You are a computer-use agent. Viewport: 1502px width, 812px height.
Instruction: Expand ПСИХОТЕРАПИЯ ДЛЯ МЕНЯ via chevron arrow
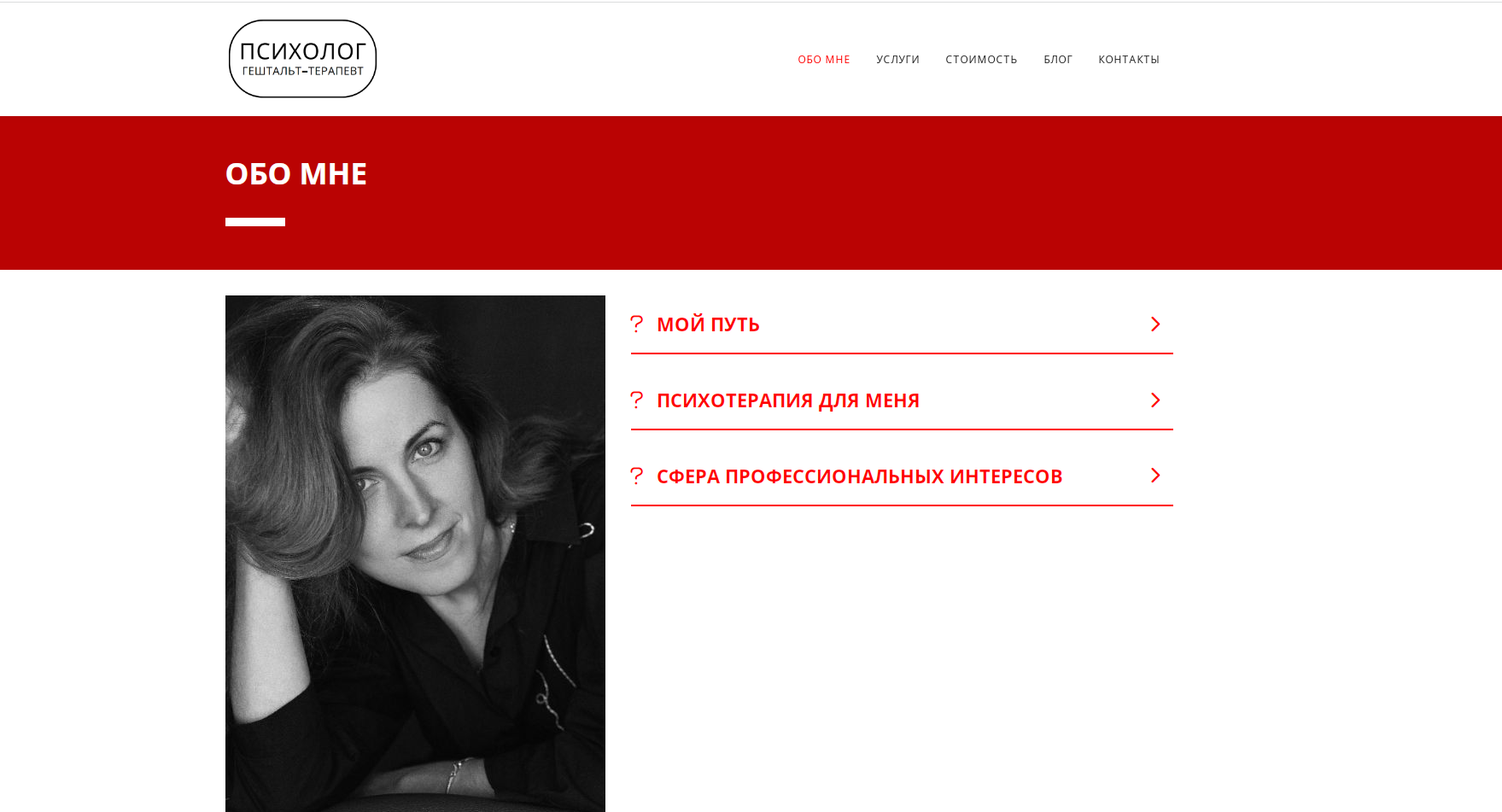tap(1155, 400)
